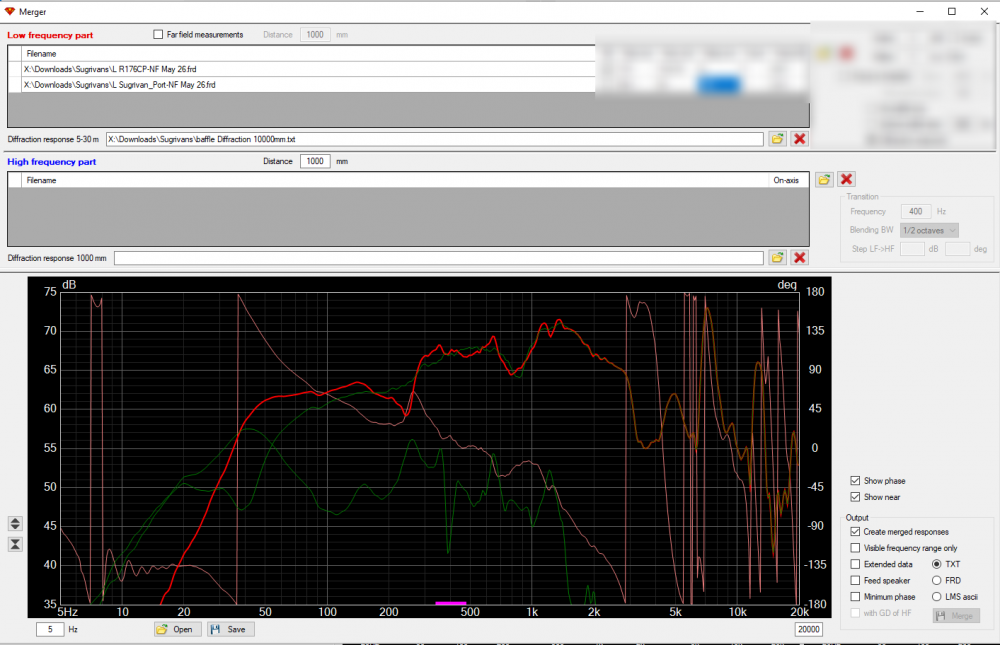
Task: Enable Far field measurements checkbox
Action: pos(158,35)
